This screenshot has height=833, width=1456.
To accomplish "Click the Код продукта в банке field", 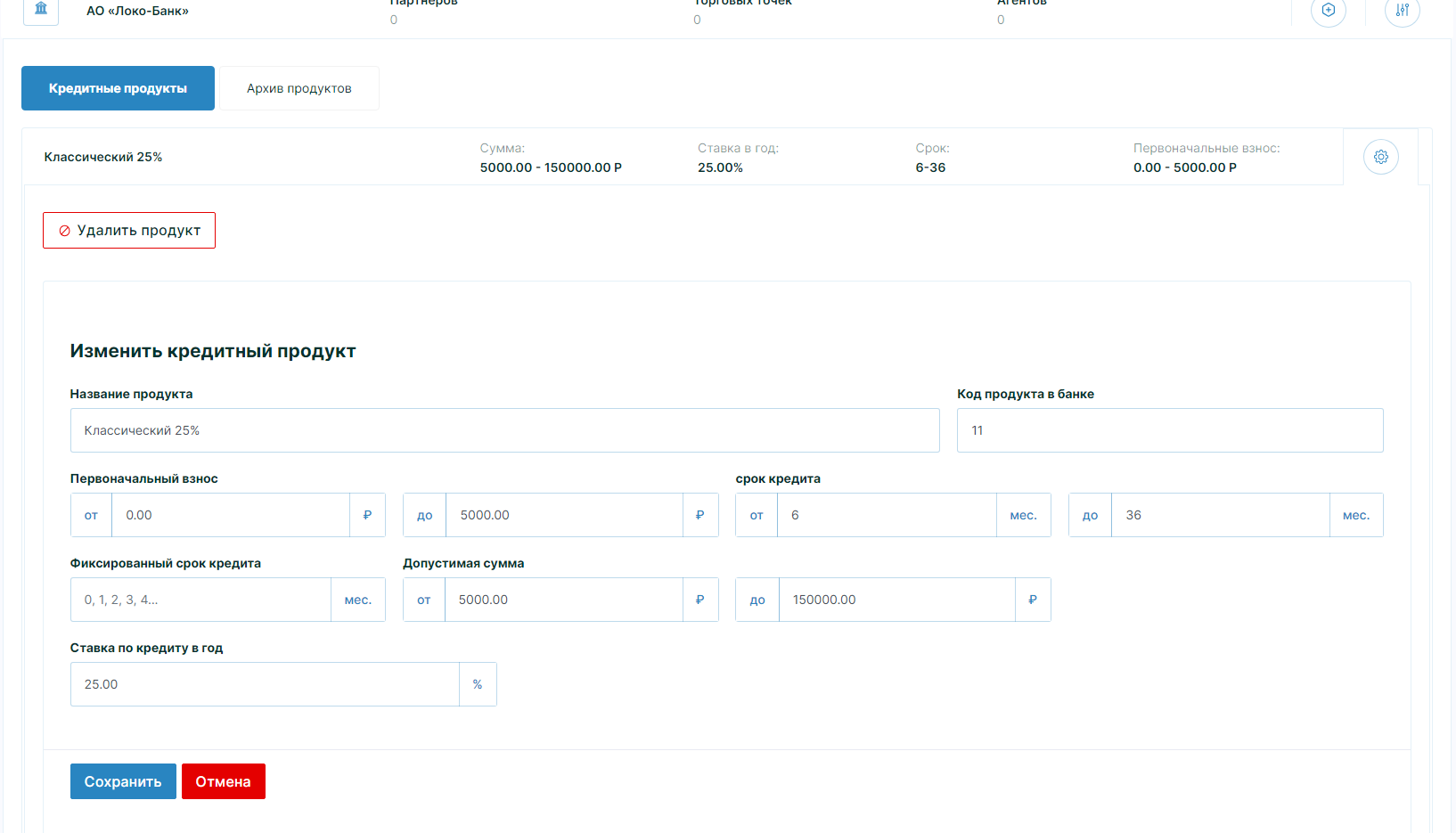I will tap(1169, 430).
